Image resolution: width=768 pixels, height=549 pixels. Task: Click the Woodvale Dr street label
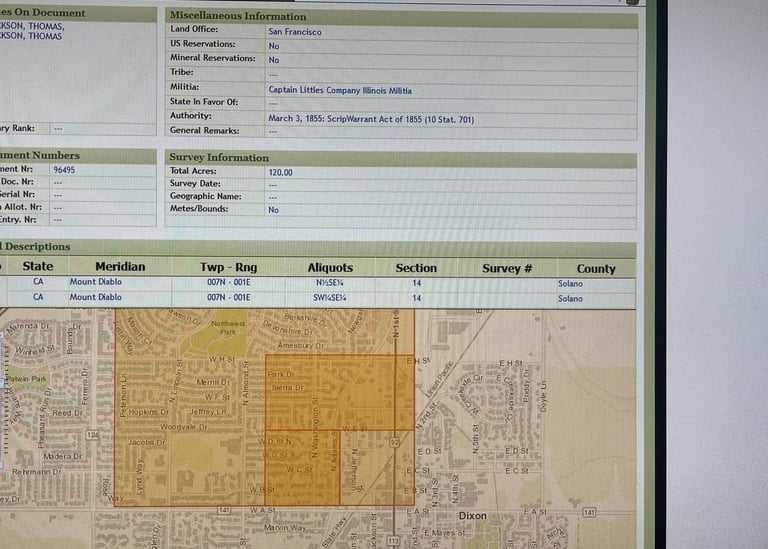point(184,427)
